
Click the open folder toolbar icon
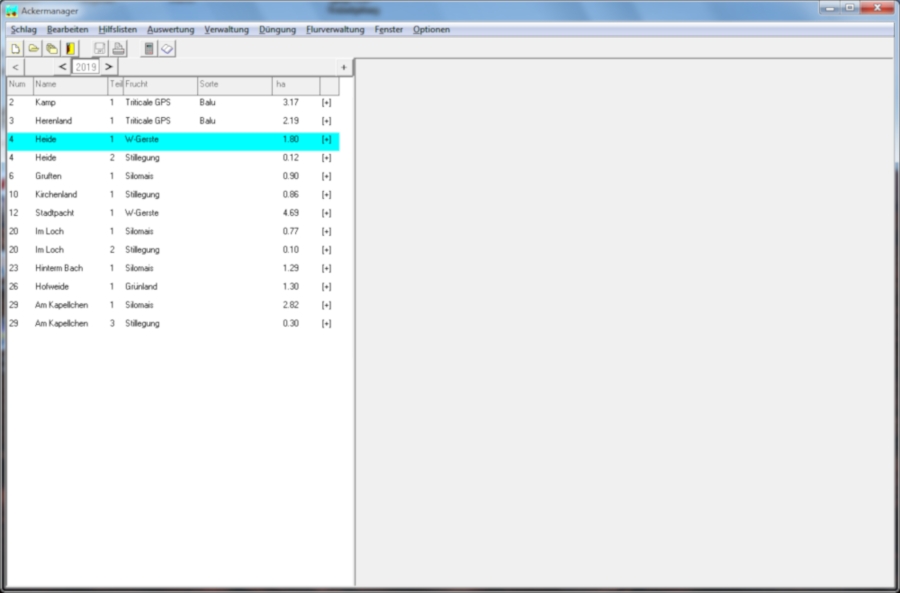coord(33,48)
